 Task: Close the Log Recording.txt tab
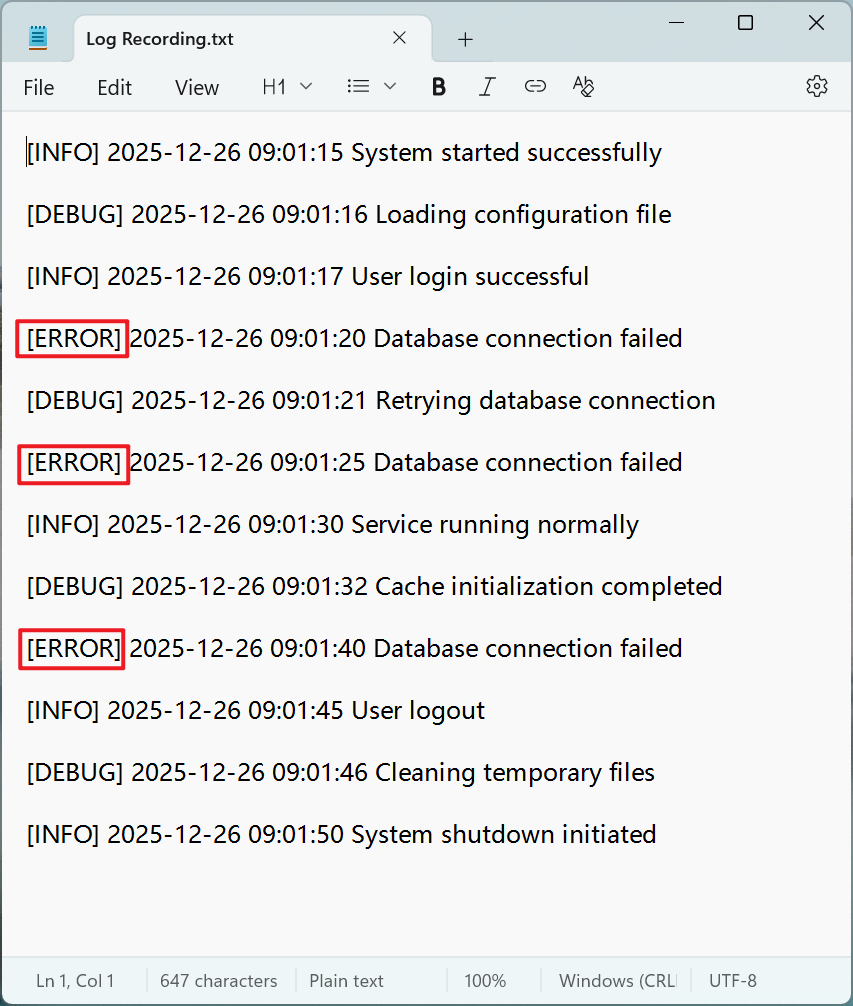pos(399,39)
